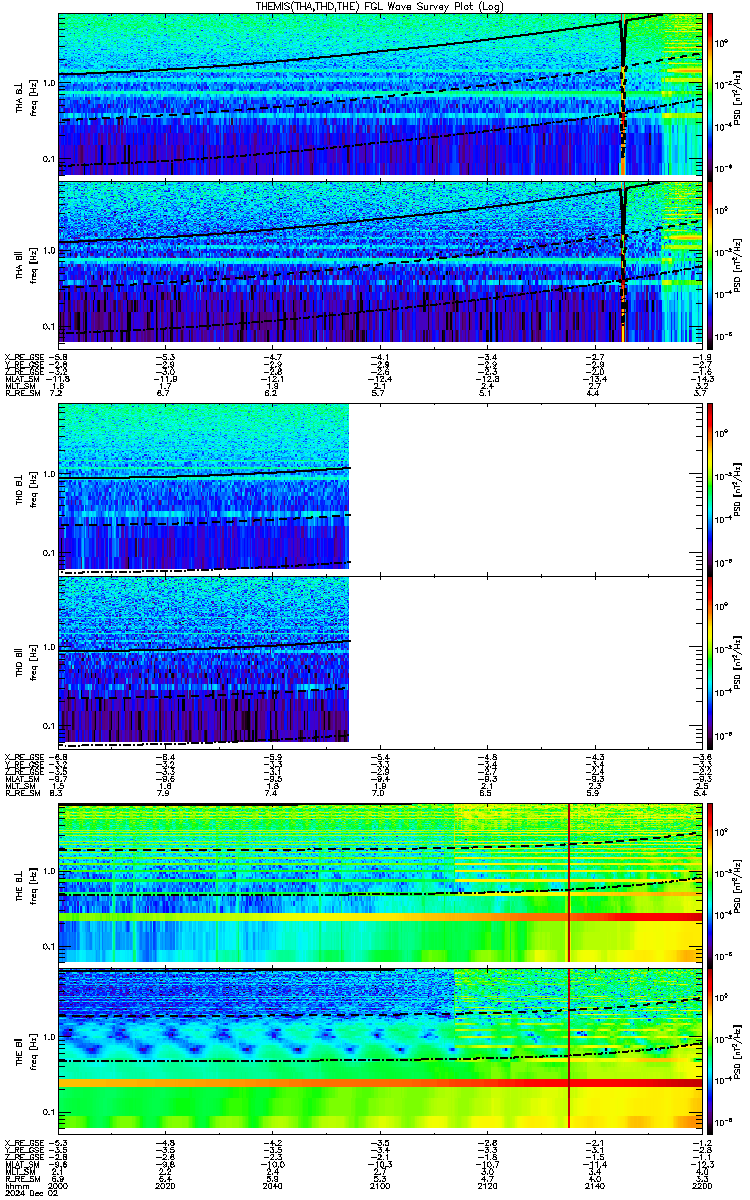Click the 2140 time tick label
750x1200 pixels.
[x=593, y=1186]
